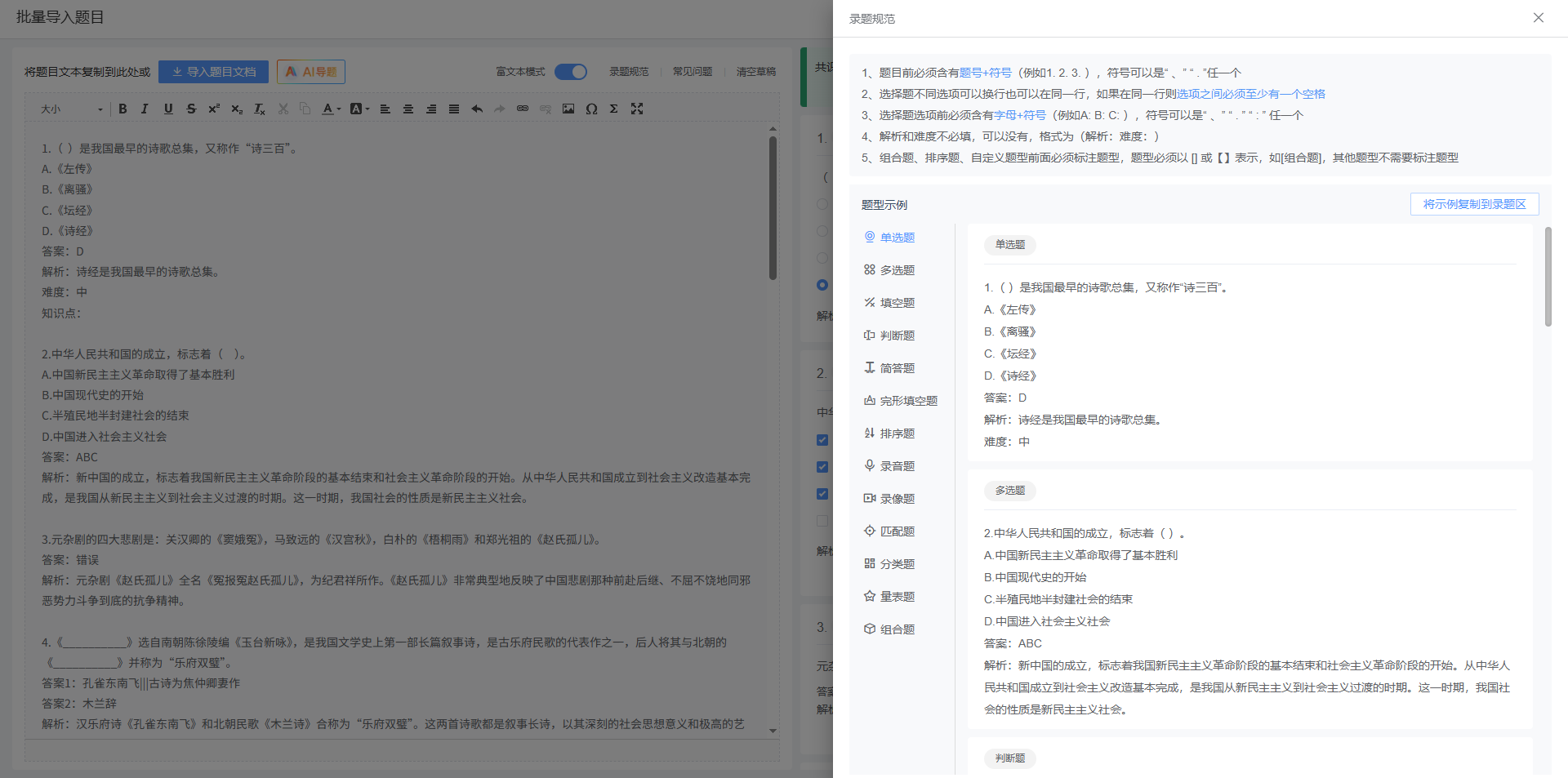Toggle bold formatting in the editor toolbar
The image size is (1568, 778).
coord(122,109)
